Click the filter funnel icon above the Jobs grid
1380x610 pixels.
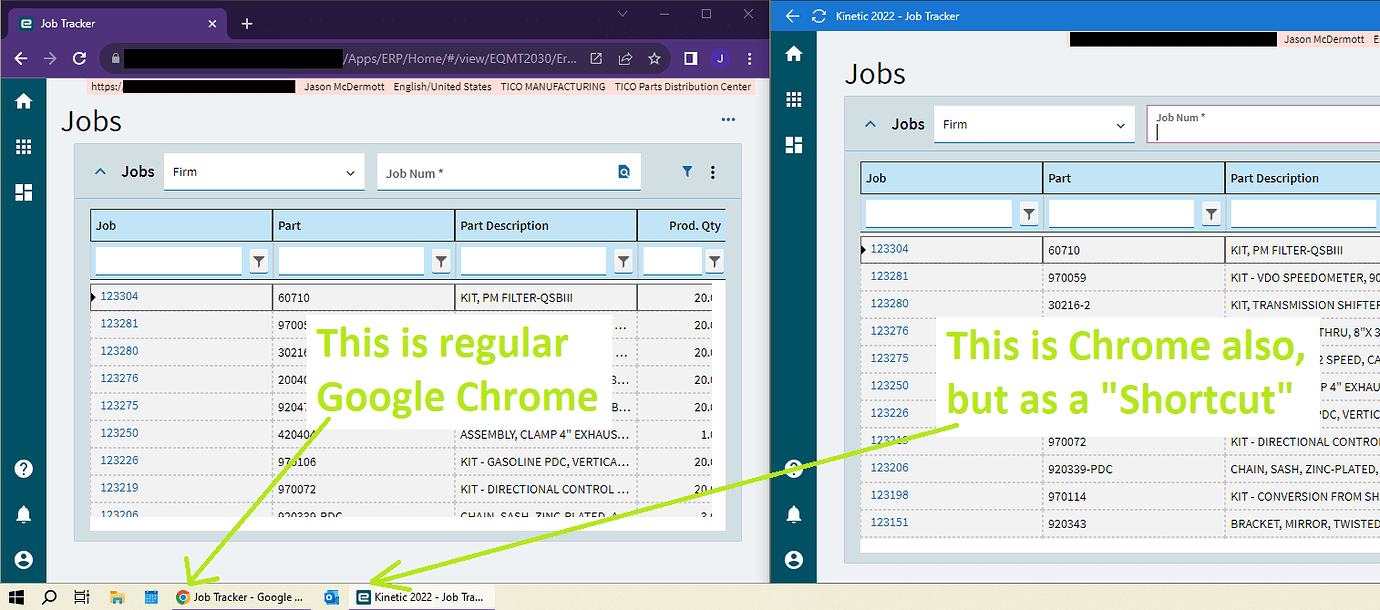(x=687, y=171)
